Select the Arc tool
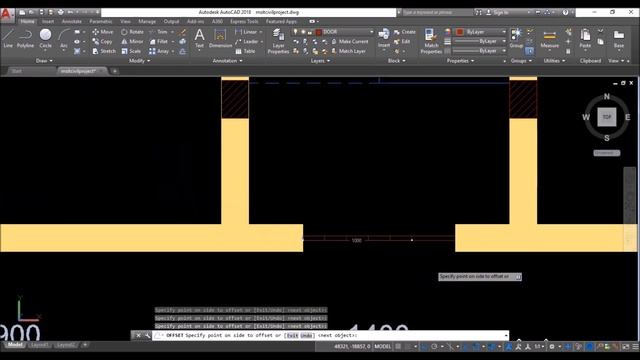This screenshot has width=640, height=360. [64, 39]
